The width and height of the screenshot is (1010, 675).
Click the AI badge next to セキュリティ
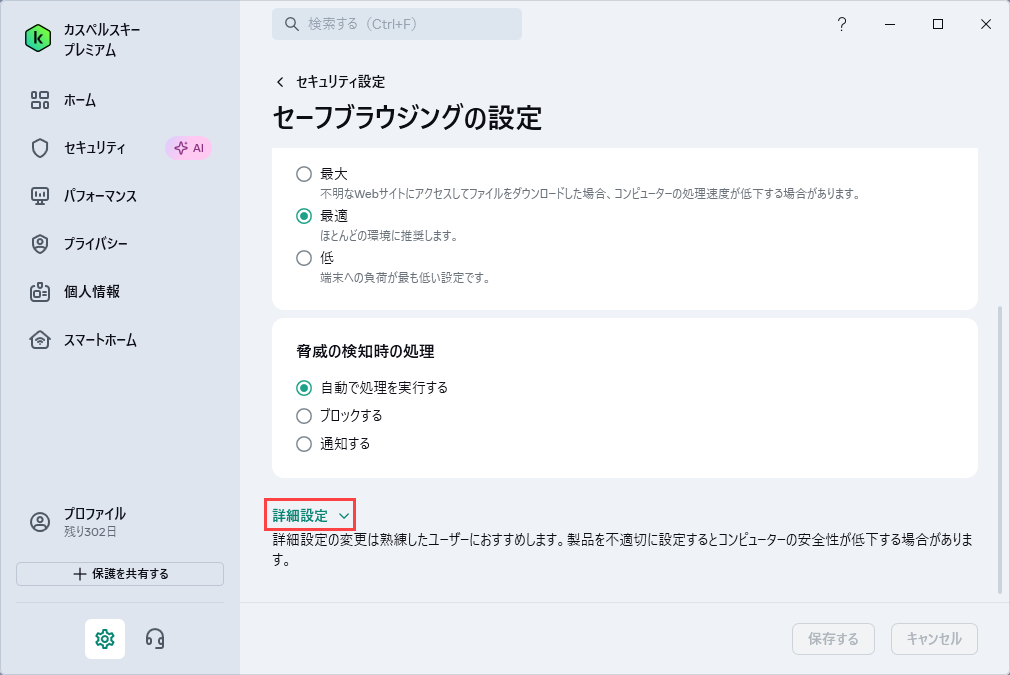(x=189, y=148)
